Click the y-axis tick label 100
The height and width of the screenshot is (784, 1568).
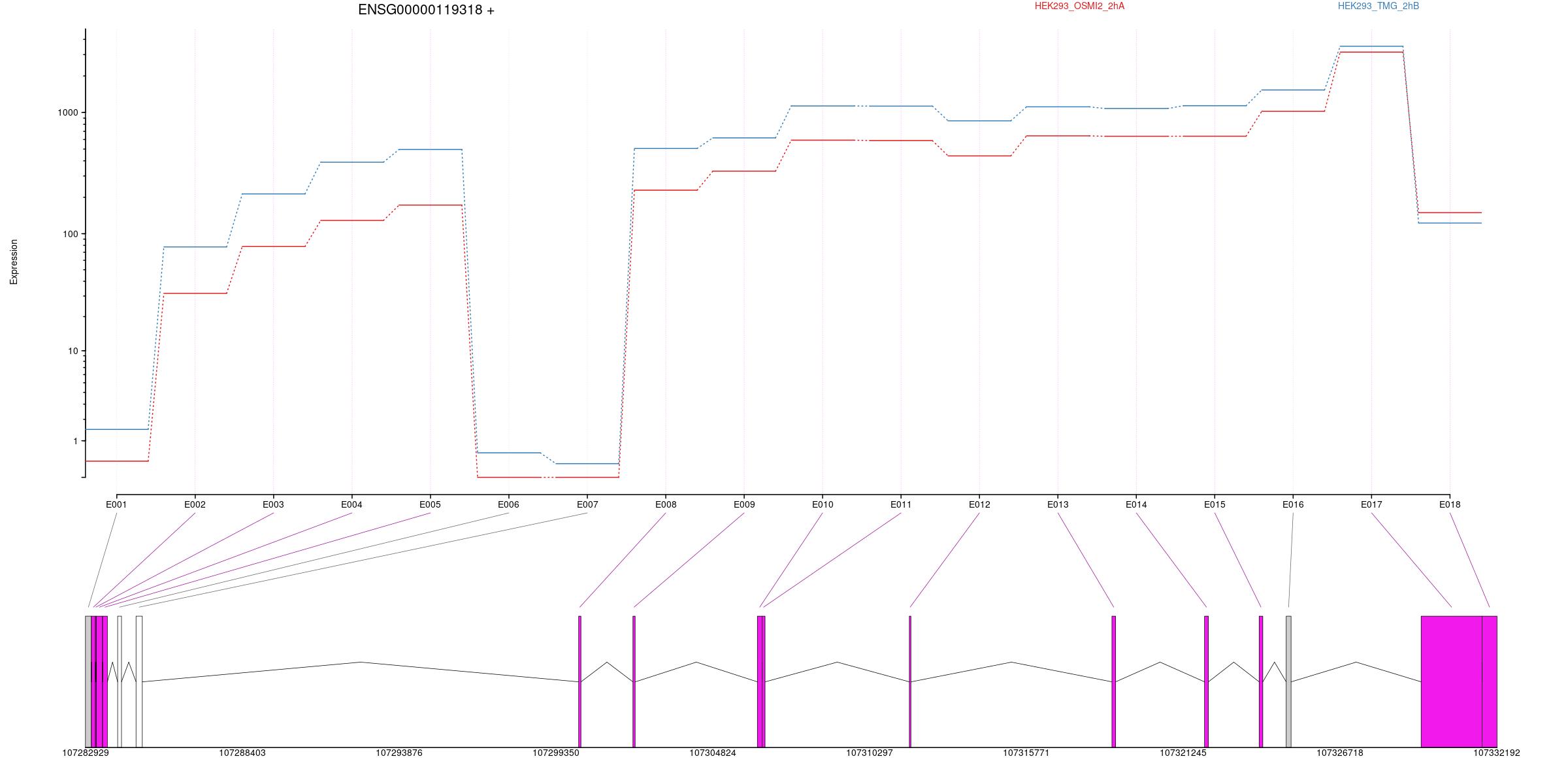click(x=71, y=234)
